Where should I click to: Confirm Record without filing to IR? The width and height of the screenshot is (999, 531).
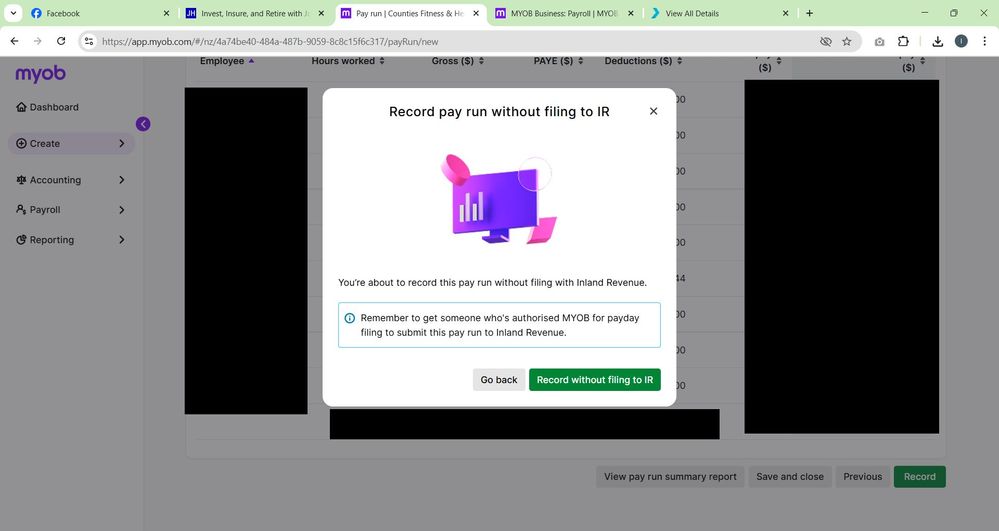(594, 380)
